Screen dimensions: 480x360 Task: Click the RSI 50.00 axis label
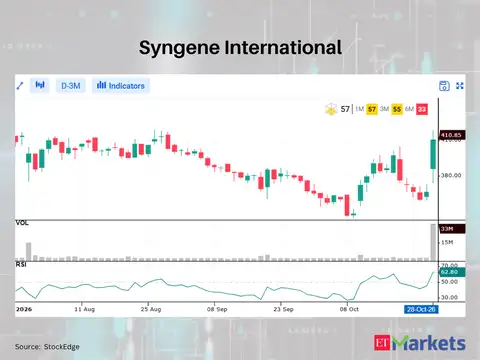click(x=449, y=282)
